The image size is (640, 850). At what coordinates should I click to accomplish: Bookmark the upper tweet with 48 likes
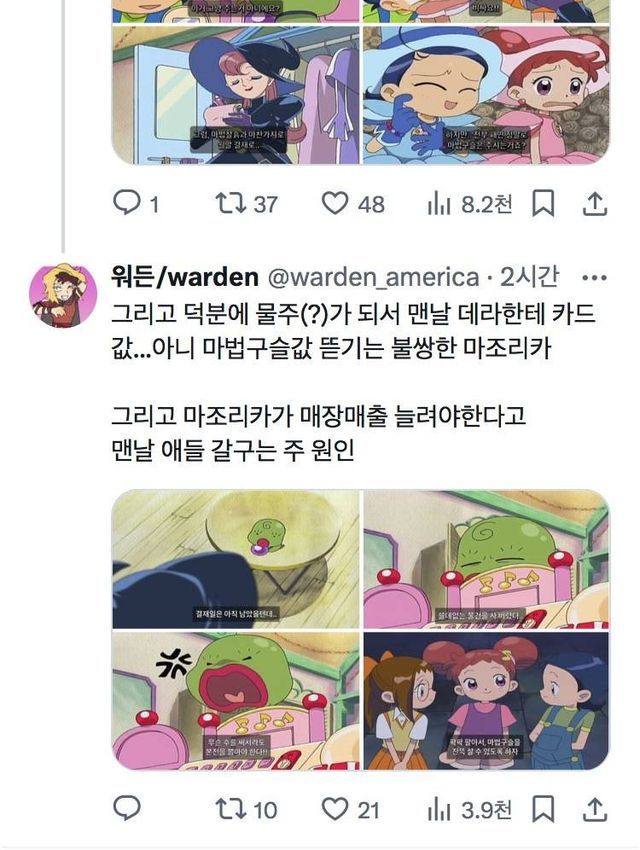[543, 203]
